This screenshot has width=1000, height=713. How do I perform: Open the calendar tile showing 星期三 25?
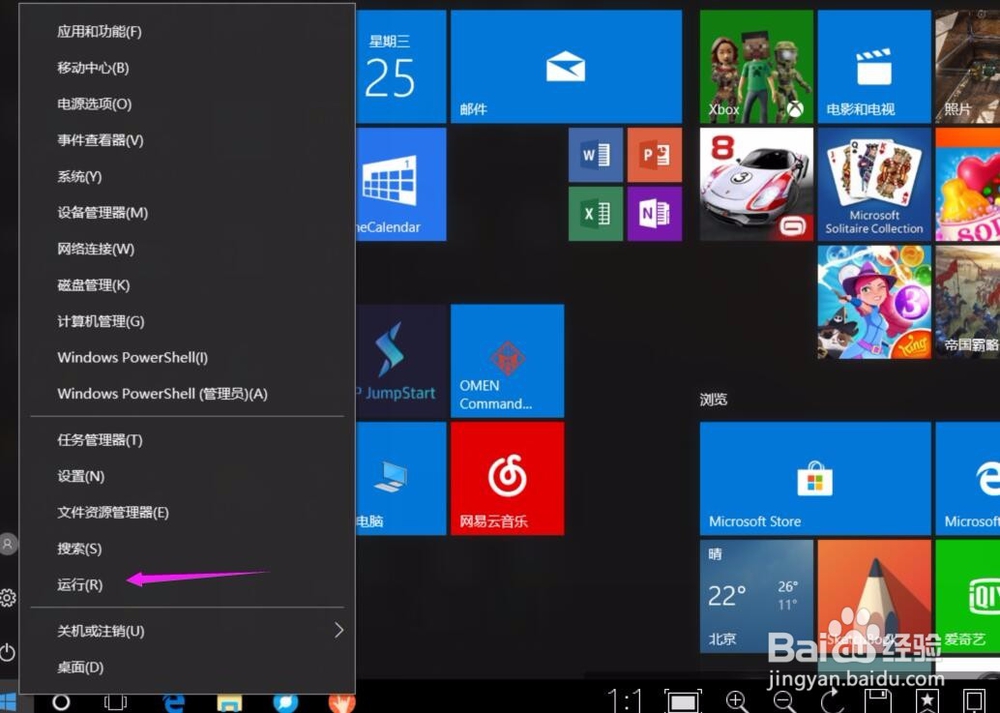point(401,66)
